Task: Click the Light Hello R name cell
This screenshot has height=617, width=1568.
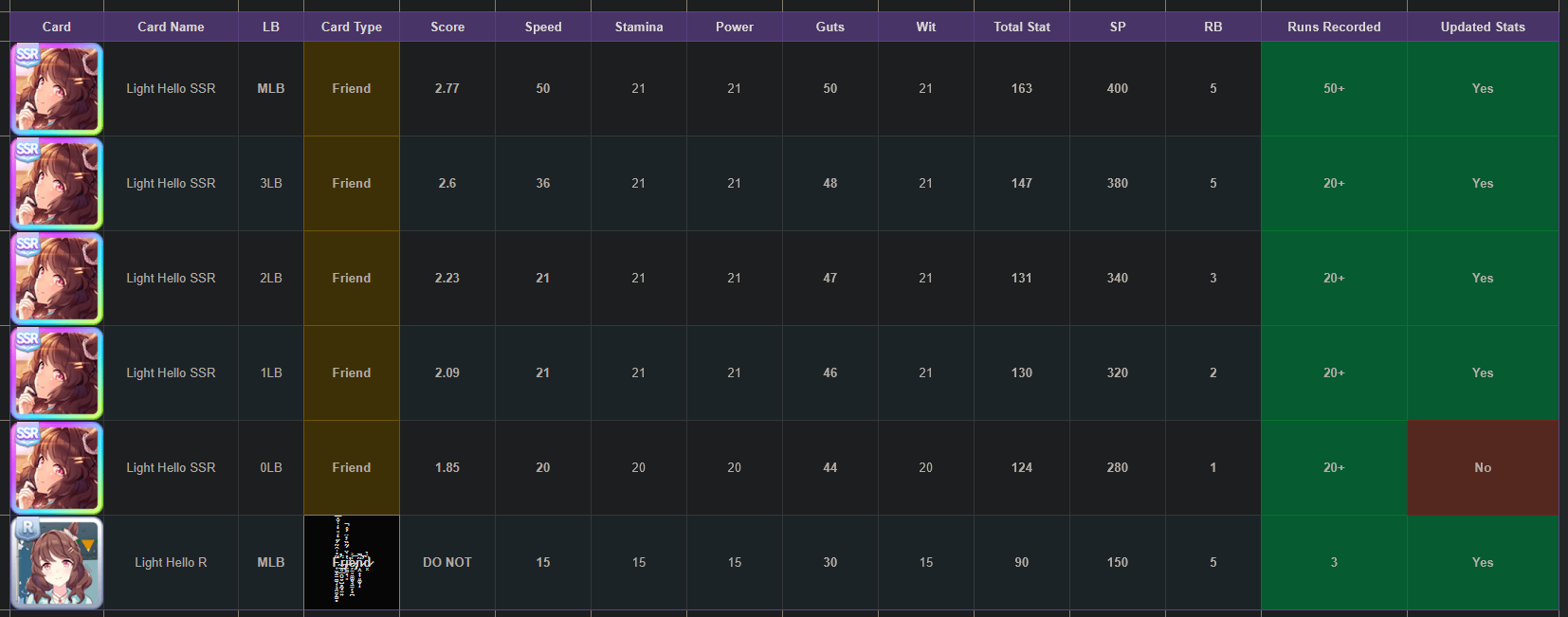Action: 171,562
